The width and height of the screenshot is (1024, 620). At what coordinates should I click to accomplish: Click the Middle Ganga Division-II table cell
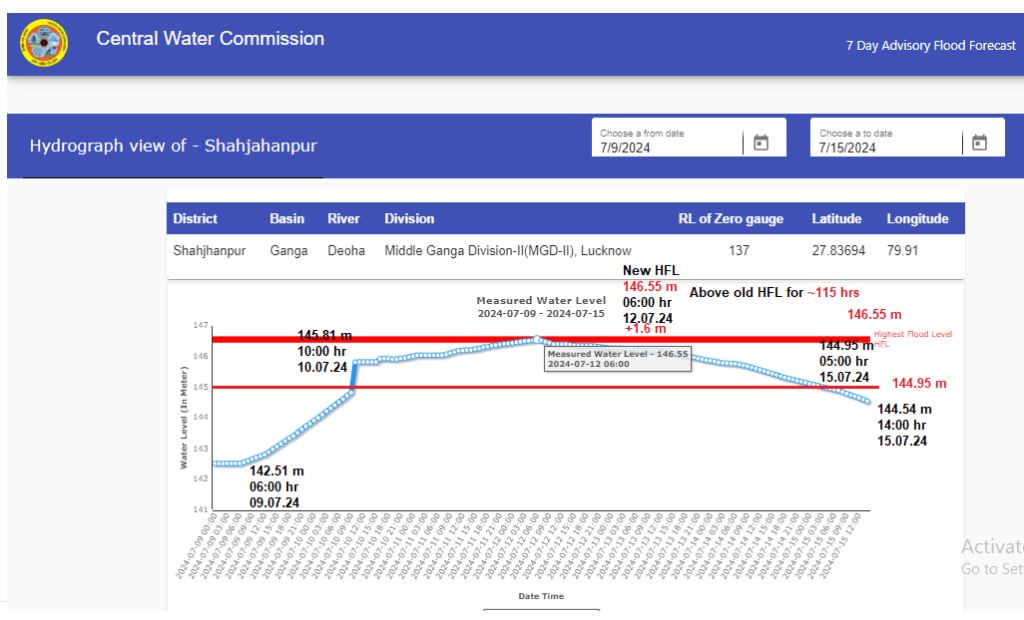(x=507, y=251)
